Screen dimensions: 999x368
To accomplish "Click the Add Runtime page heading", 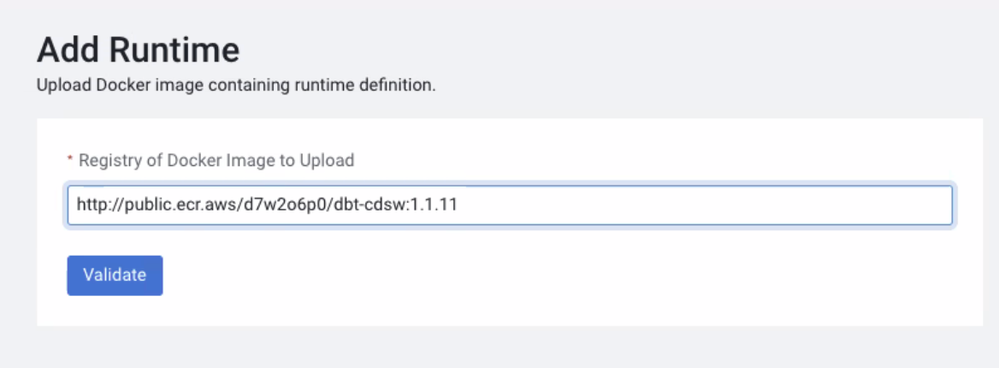I will tap(138, 50).
